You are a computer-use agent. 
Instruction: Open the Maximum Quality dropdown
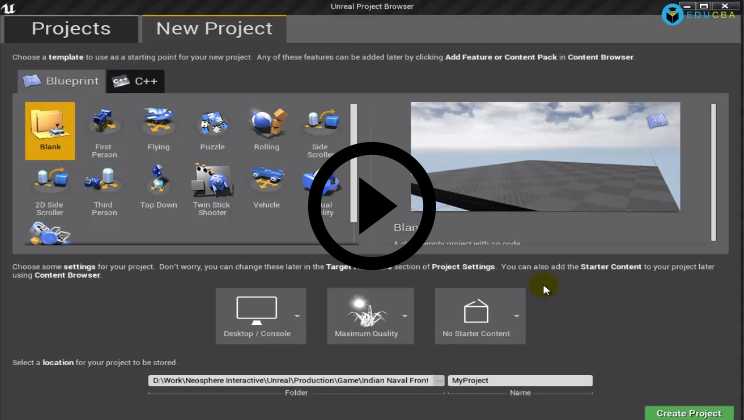coord(370,316)
